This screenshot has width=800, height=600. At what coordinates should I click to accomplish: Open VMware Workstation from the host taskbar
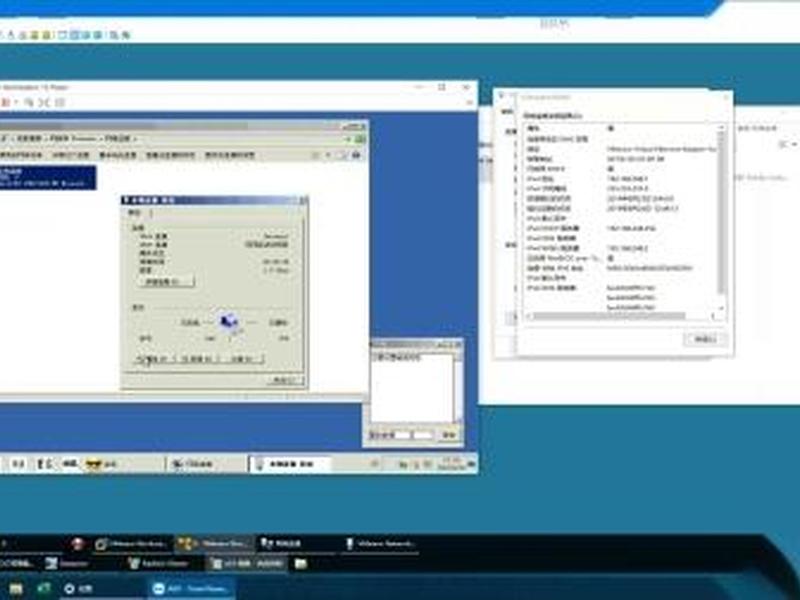coord(131,544)
